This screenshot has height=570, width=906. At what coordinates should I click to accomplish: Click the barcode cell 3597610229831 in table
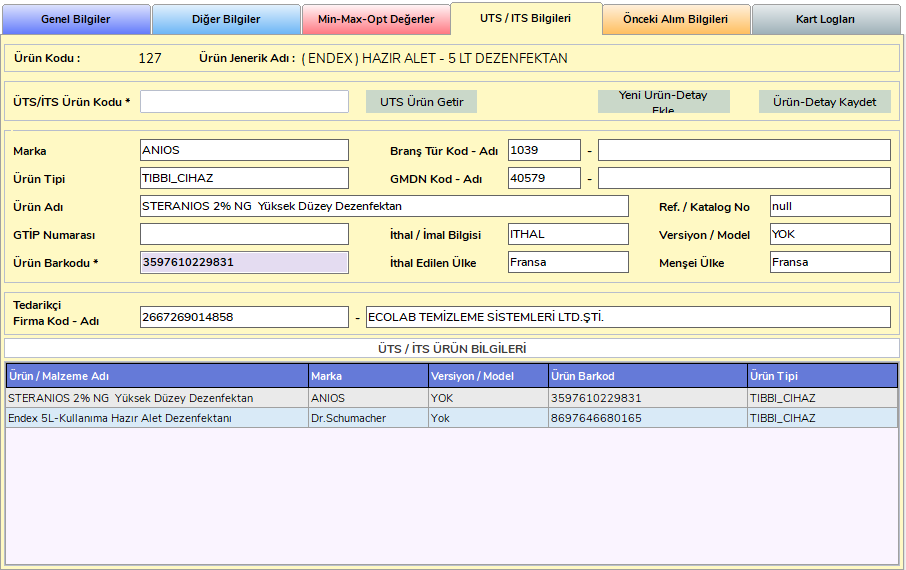(648, 398)
